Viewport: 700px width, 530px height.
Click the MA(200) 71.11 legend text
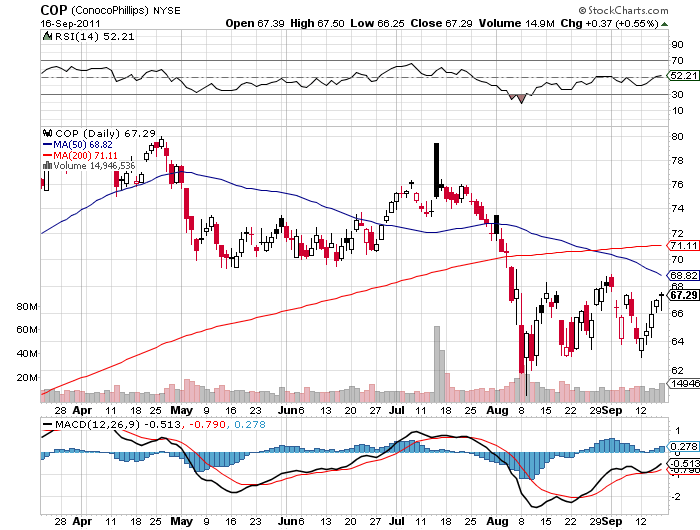tap(85, 155)
